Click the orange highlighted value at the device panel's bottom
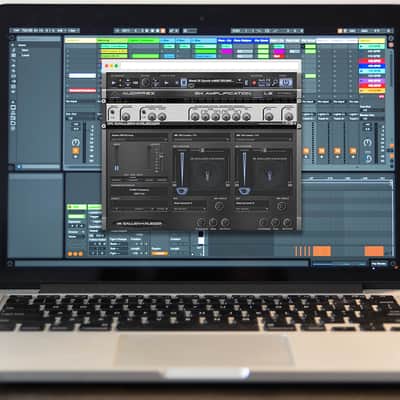 160,253
